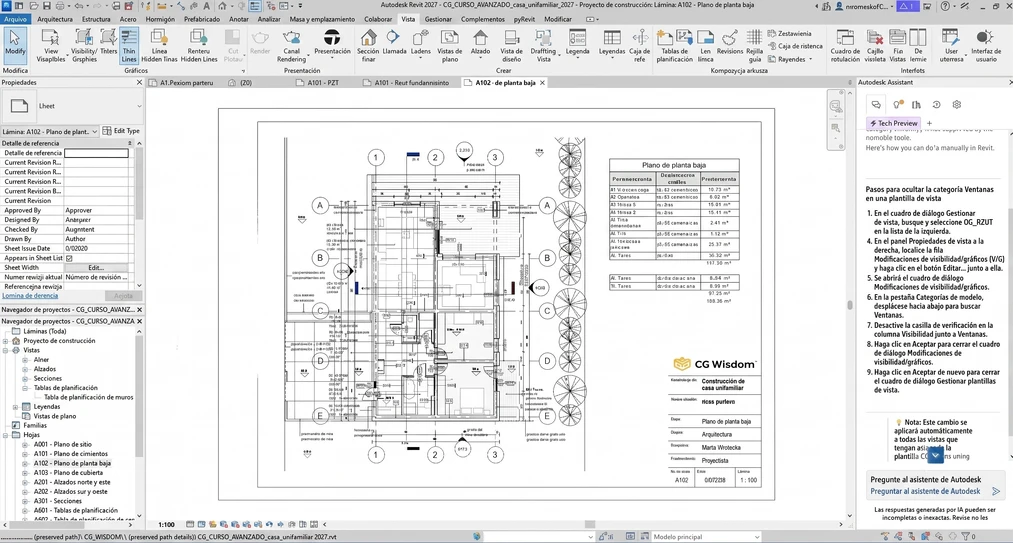Click the Edit Type button
This screenshot has height=543, width=1013.
[x=121, y=131]
